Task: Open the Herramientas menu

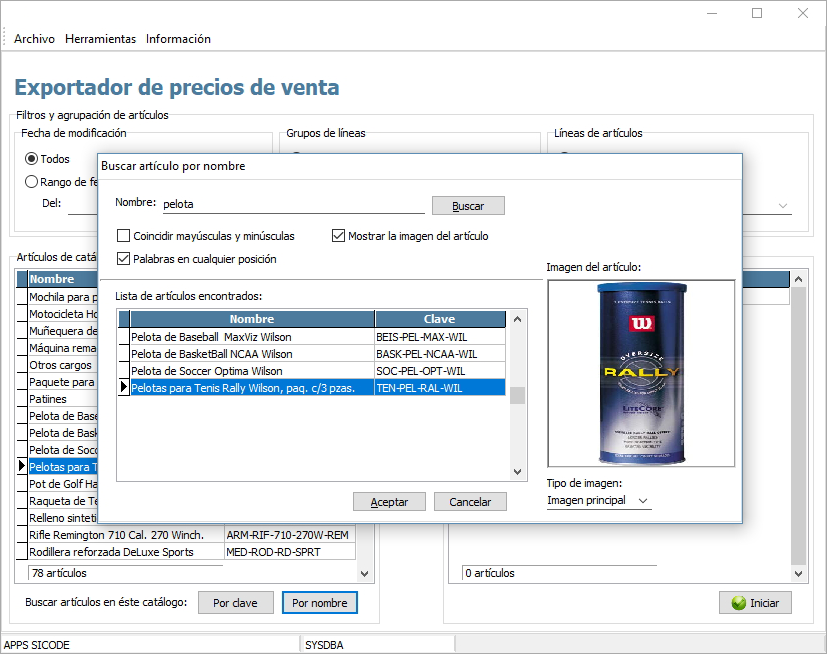Action: click(100, 39)
